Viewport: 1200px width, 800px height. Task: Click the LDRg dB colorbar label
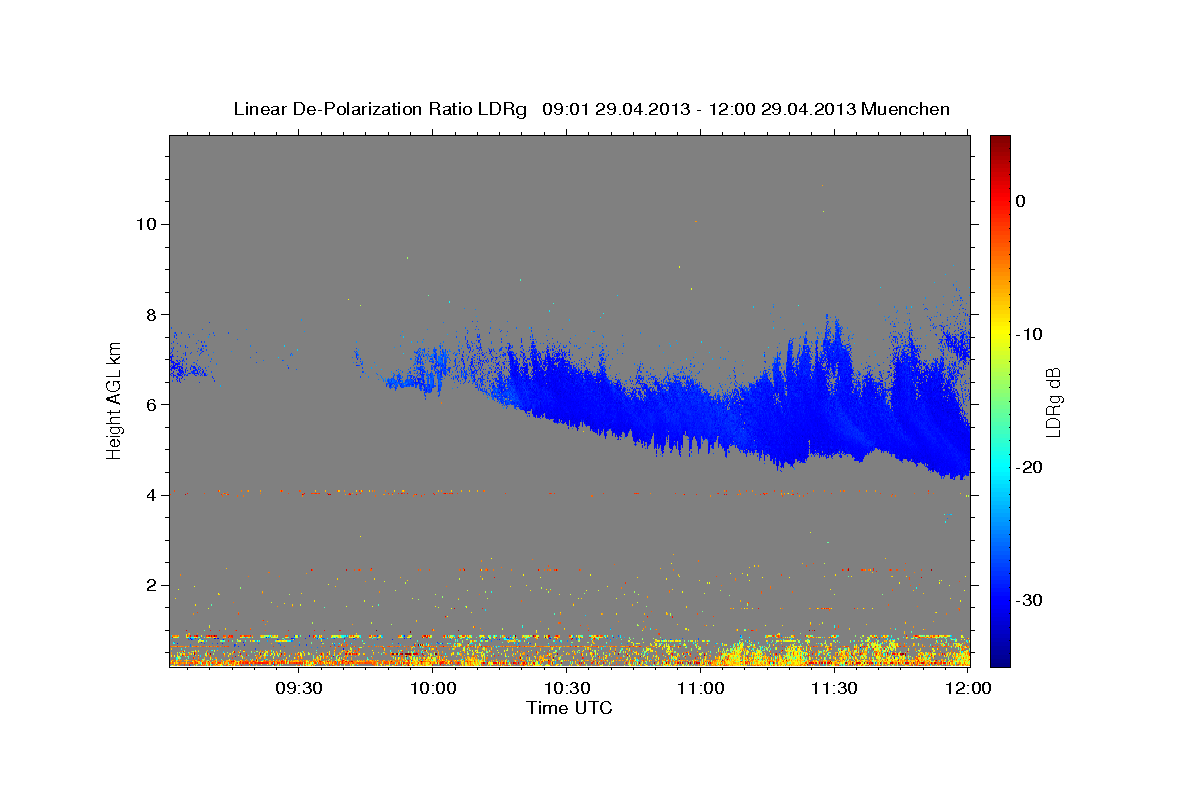coord(1053,402)
